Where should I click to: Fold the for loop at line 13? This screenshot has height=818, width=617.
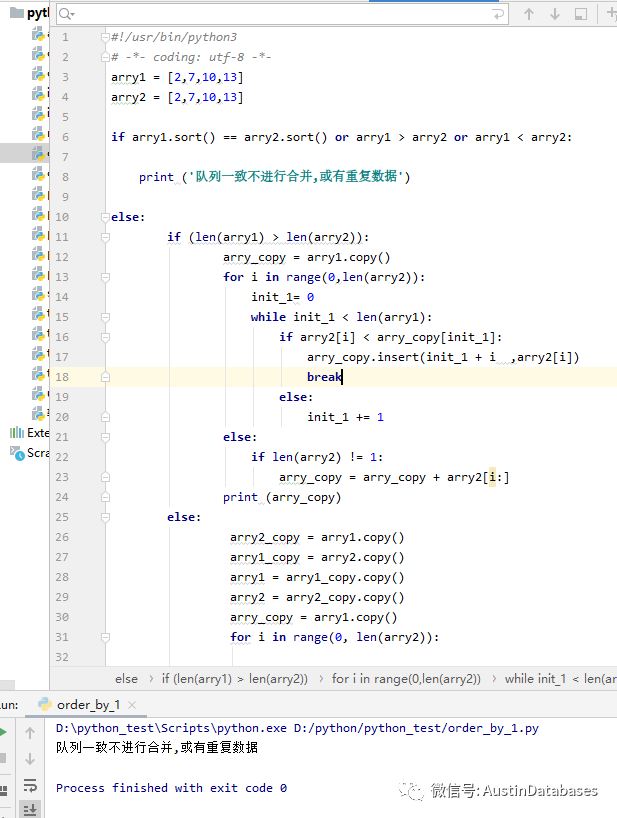[104, 277]
